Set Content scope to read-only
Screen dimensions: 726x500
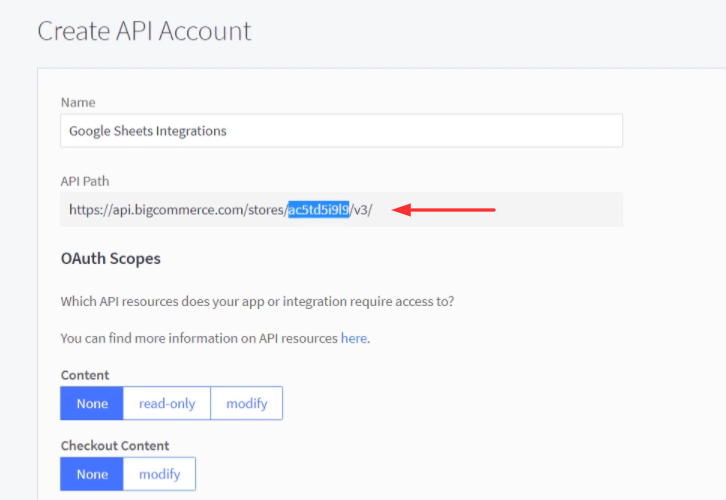[x=167, y=403]
